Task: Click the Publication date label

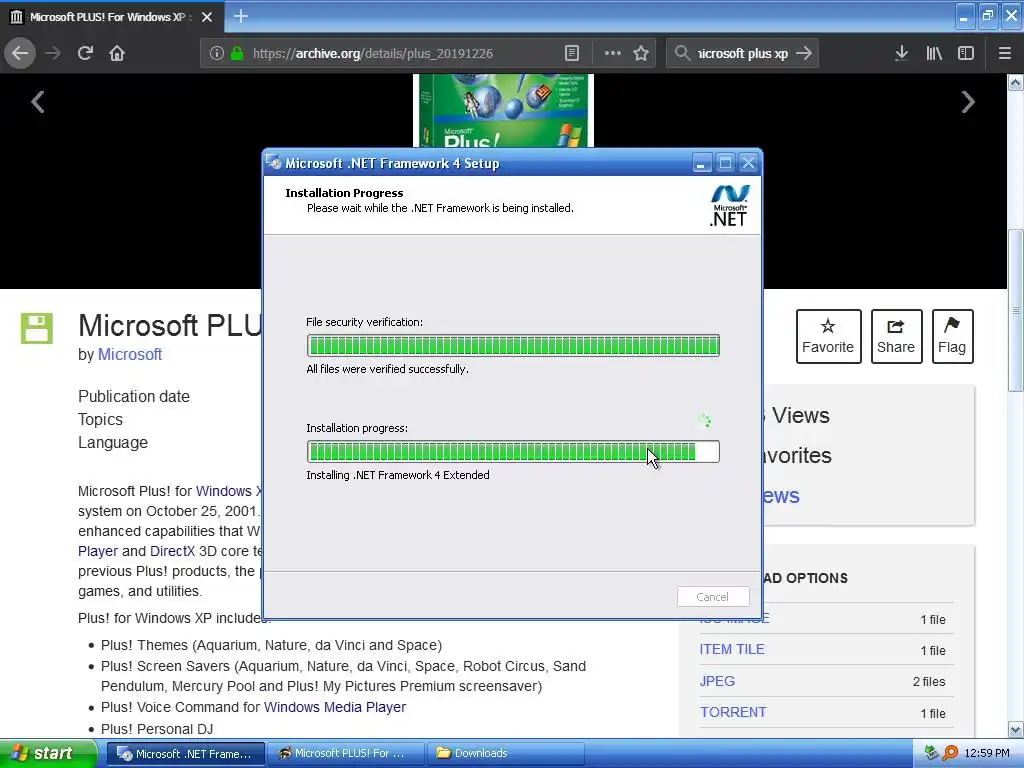Action: (134, 396)
